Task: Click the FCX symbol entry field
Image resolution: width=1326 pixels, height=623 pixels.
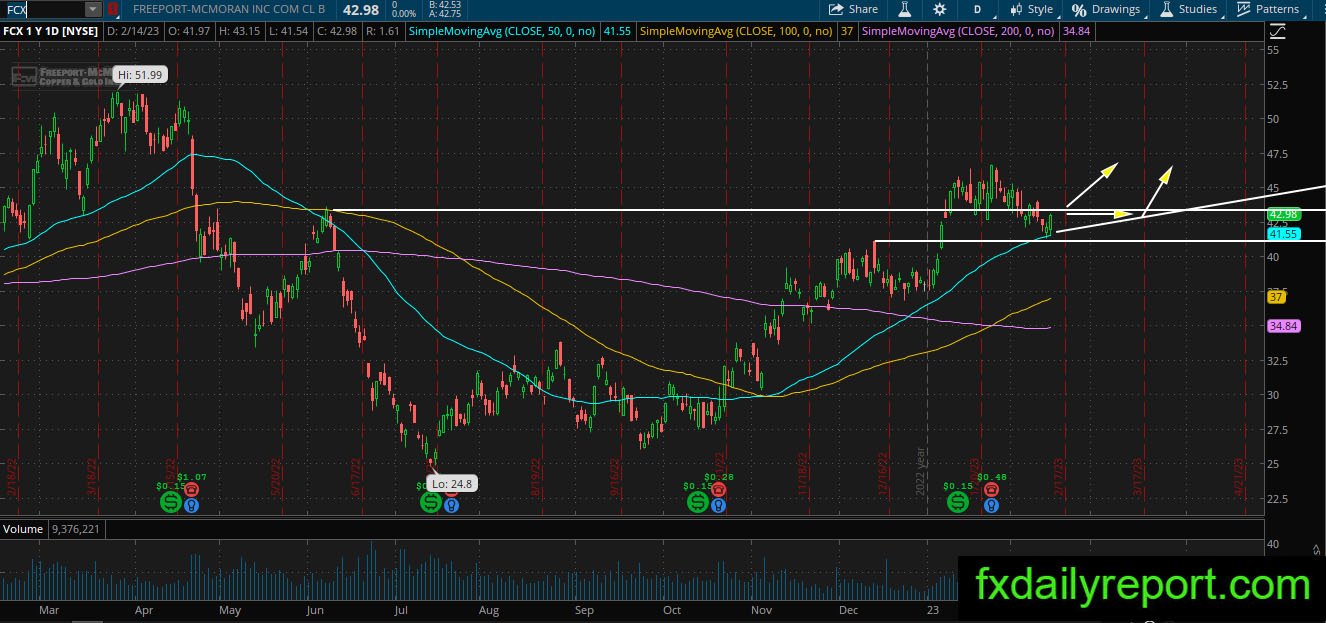Action: [x=43, y=9]
